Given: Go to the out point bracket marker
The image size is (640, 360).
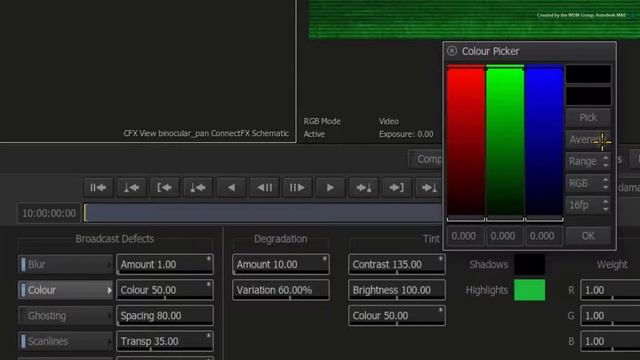Looking at the screenshot, I should 396,187.
